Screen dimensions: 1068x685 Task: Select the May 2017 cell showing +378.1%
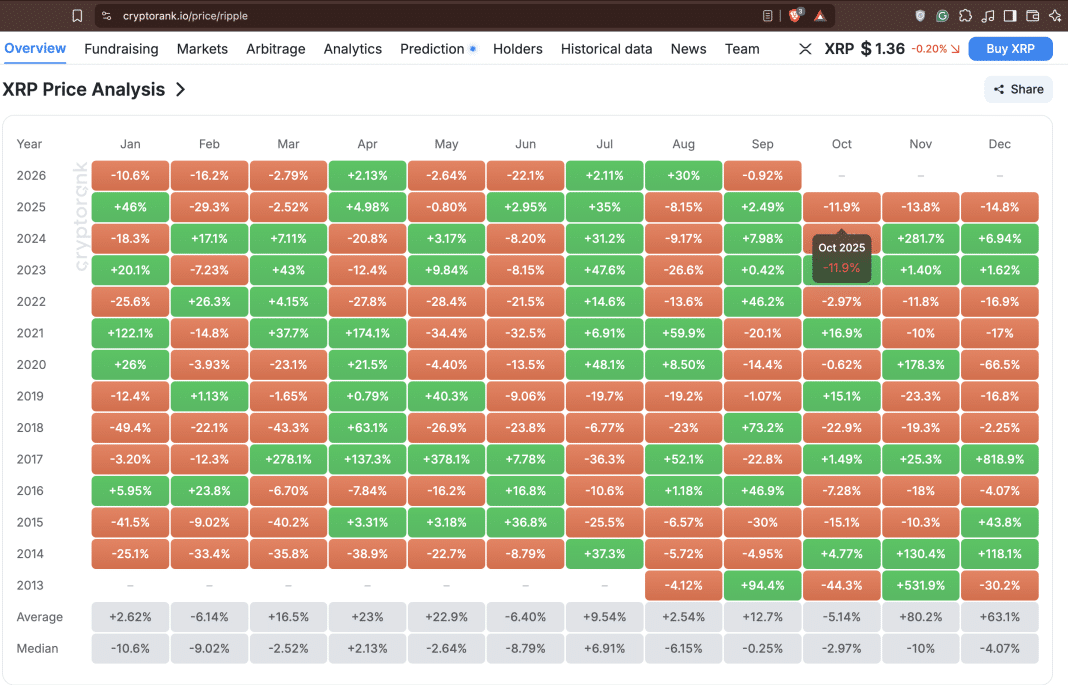click(446, 460)
